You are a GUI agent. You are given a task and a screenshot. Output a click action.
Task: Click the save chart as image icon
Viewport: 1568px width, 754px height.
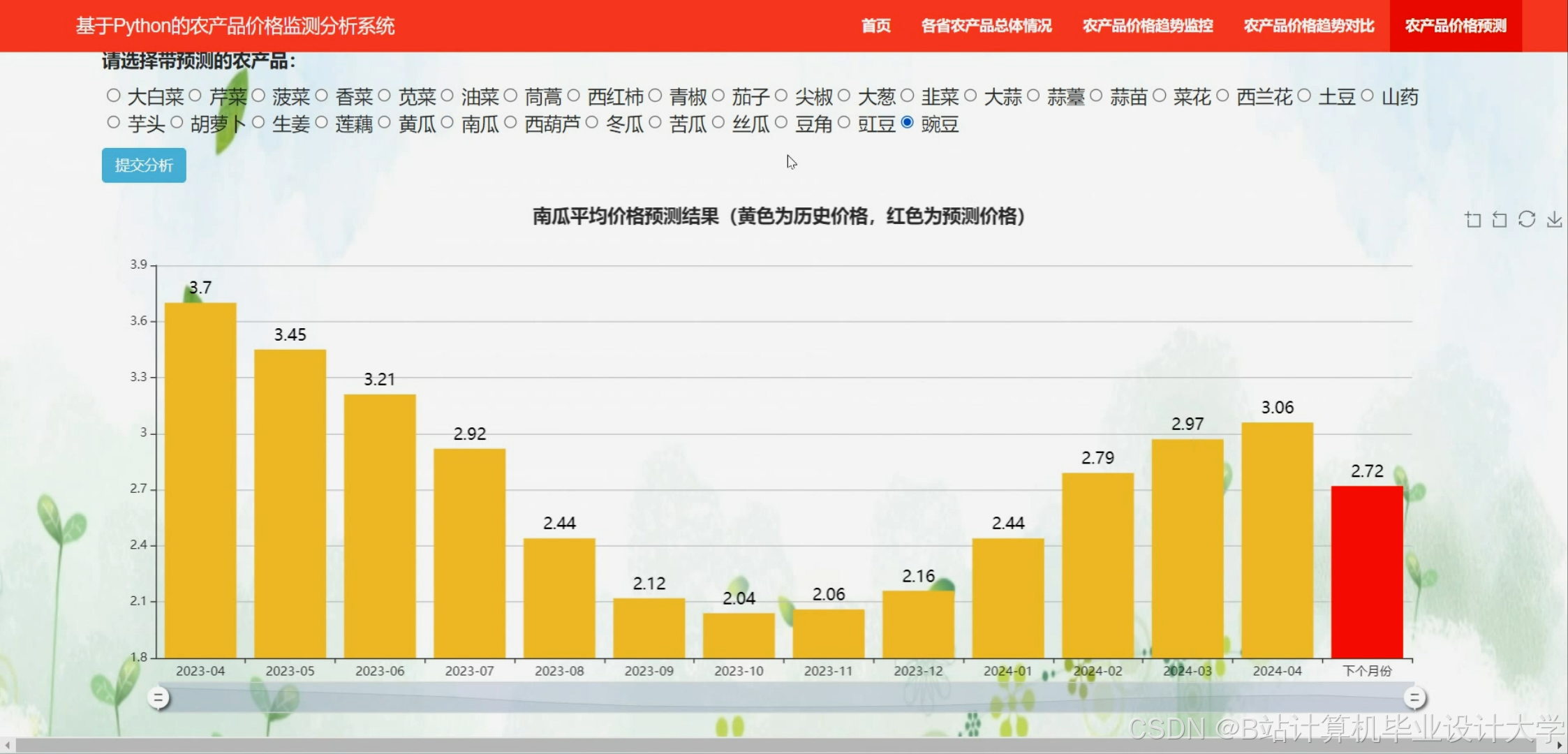tap(1554, 220)
